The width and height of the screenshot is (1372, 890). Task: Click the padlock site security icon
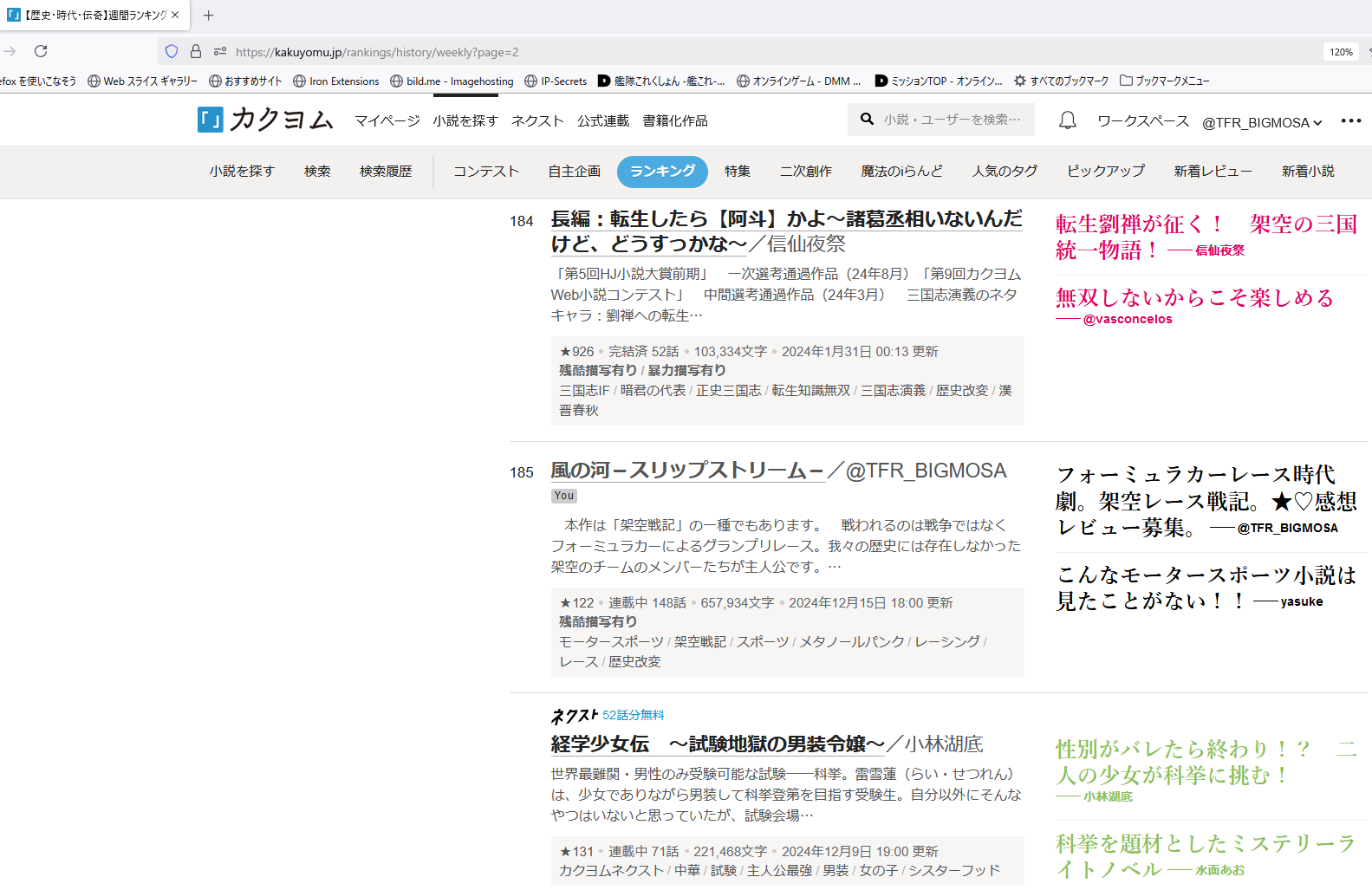tap(196, 52)
